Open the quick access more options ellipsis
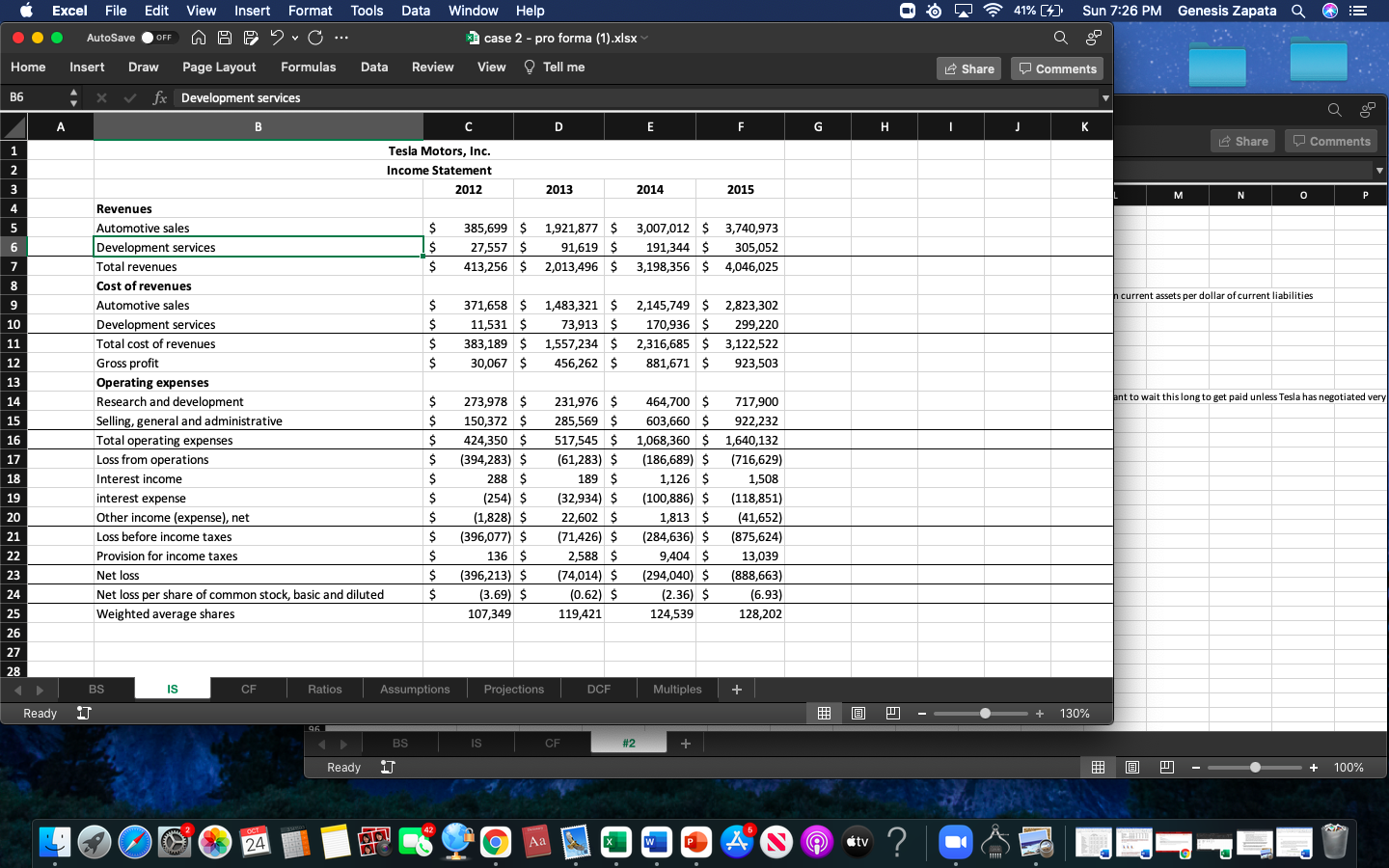 [x=341, y=38]
